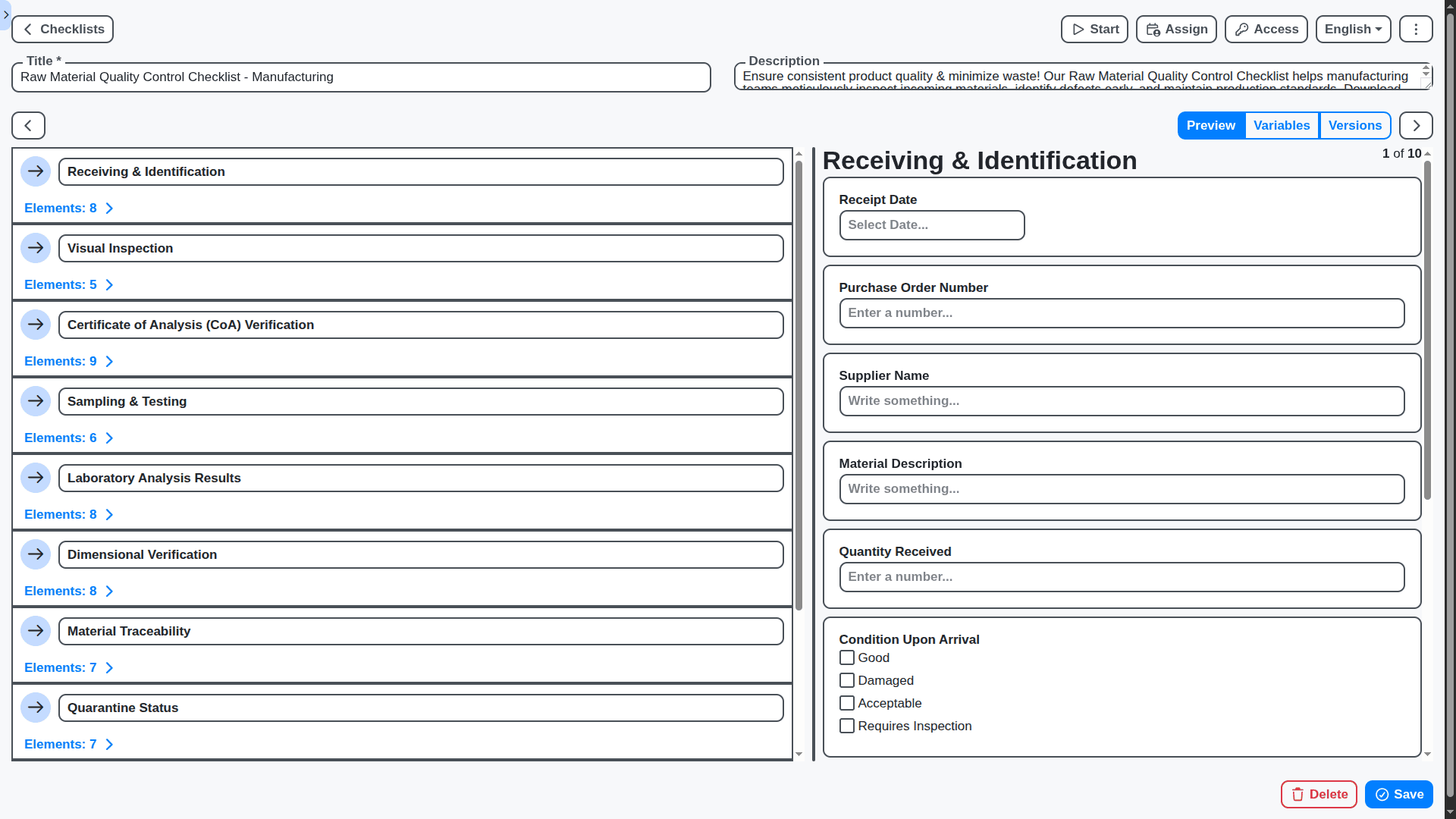The width and height of the screenshot is (1456, 819).
Task: Open the Visual Inspection section via its arrow
Action: [x=36, y=247]
